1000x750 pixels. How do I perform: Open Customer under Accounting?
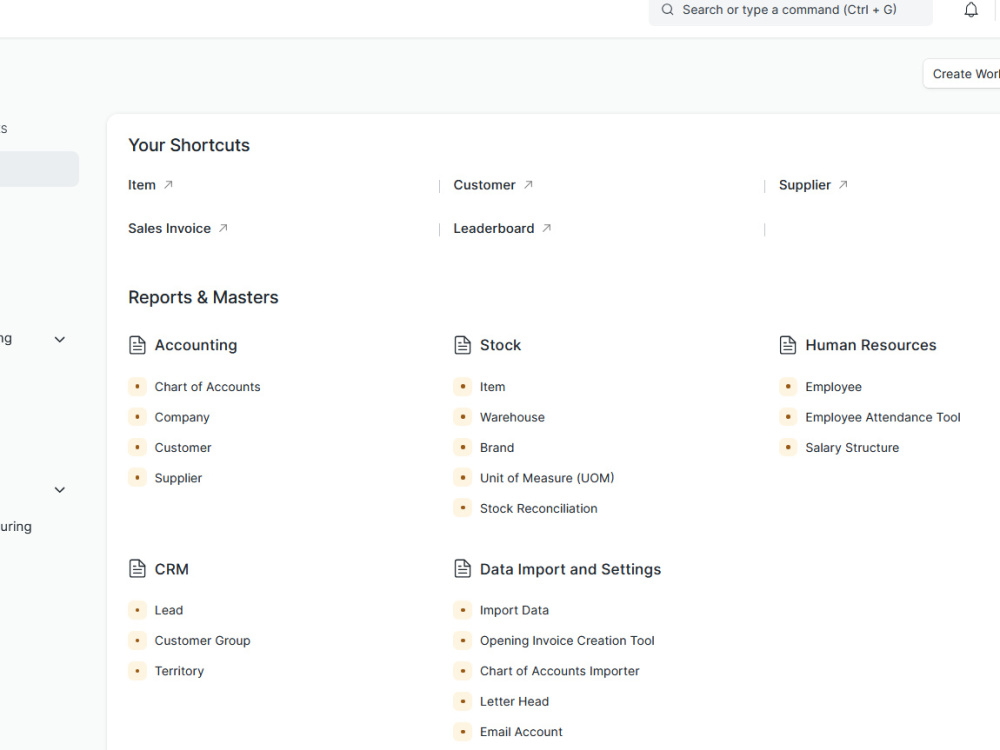tap(182, 448)
